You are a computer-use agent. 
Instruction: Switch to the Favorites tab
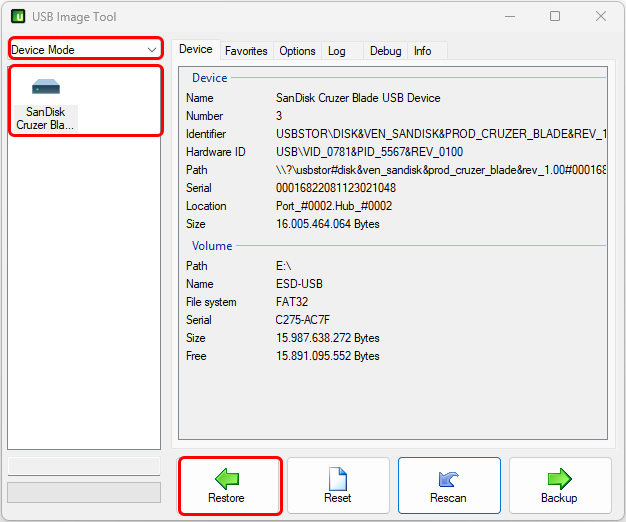pos(246,51)
